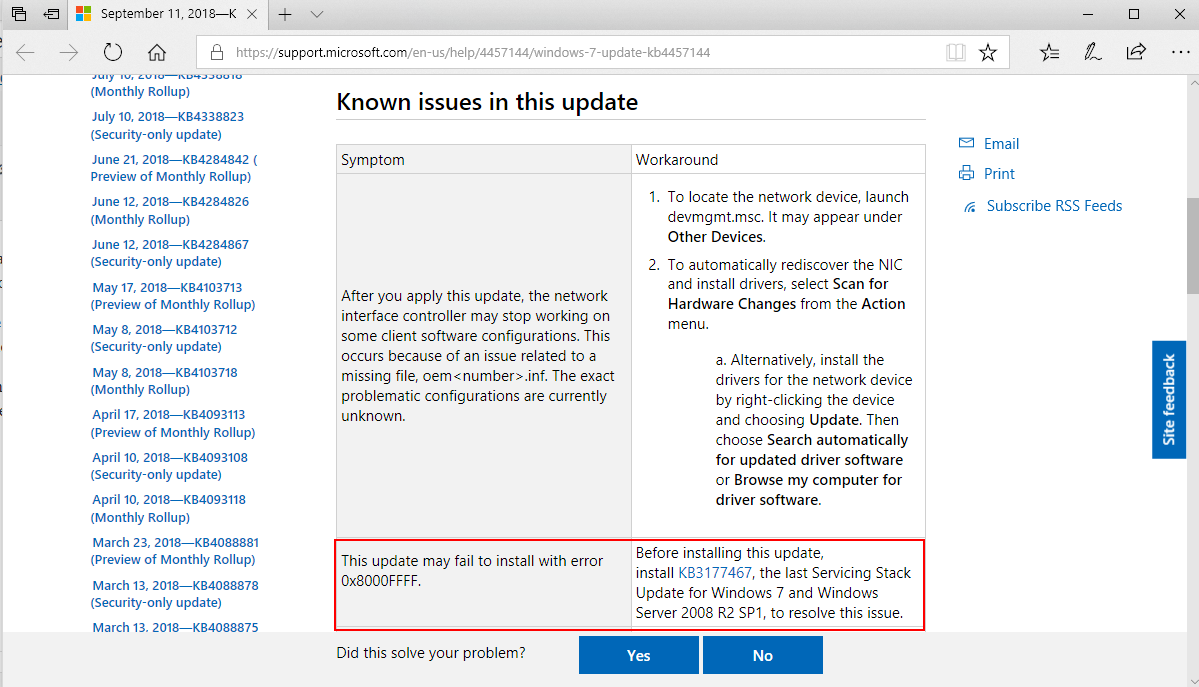This screenshot has width=1199, height=687.
Task: Answer No to solve problem question
Action: point(762,655)
